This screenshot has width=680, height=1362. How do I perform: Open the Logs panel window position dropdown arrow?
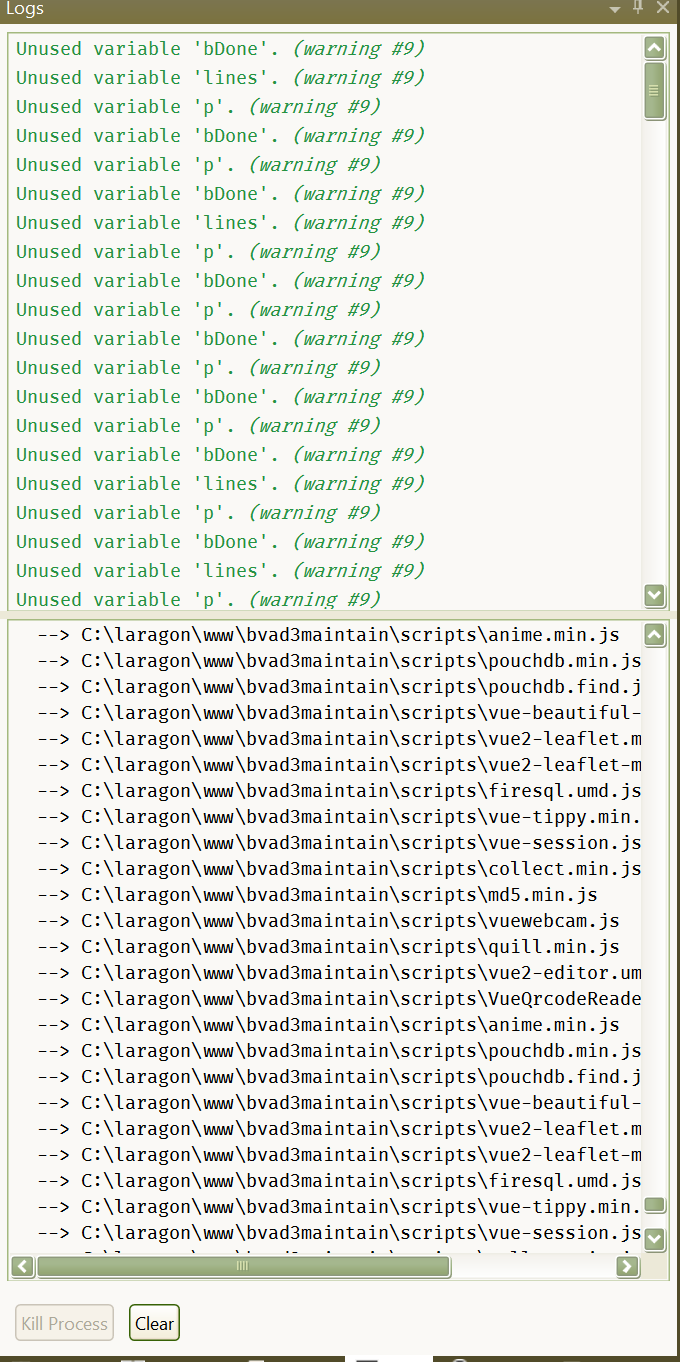tap(615, 8)
